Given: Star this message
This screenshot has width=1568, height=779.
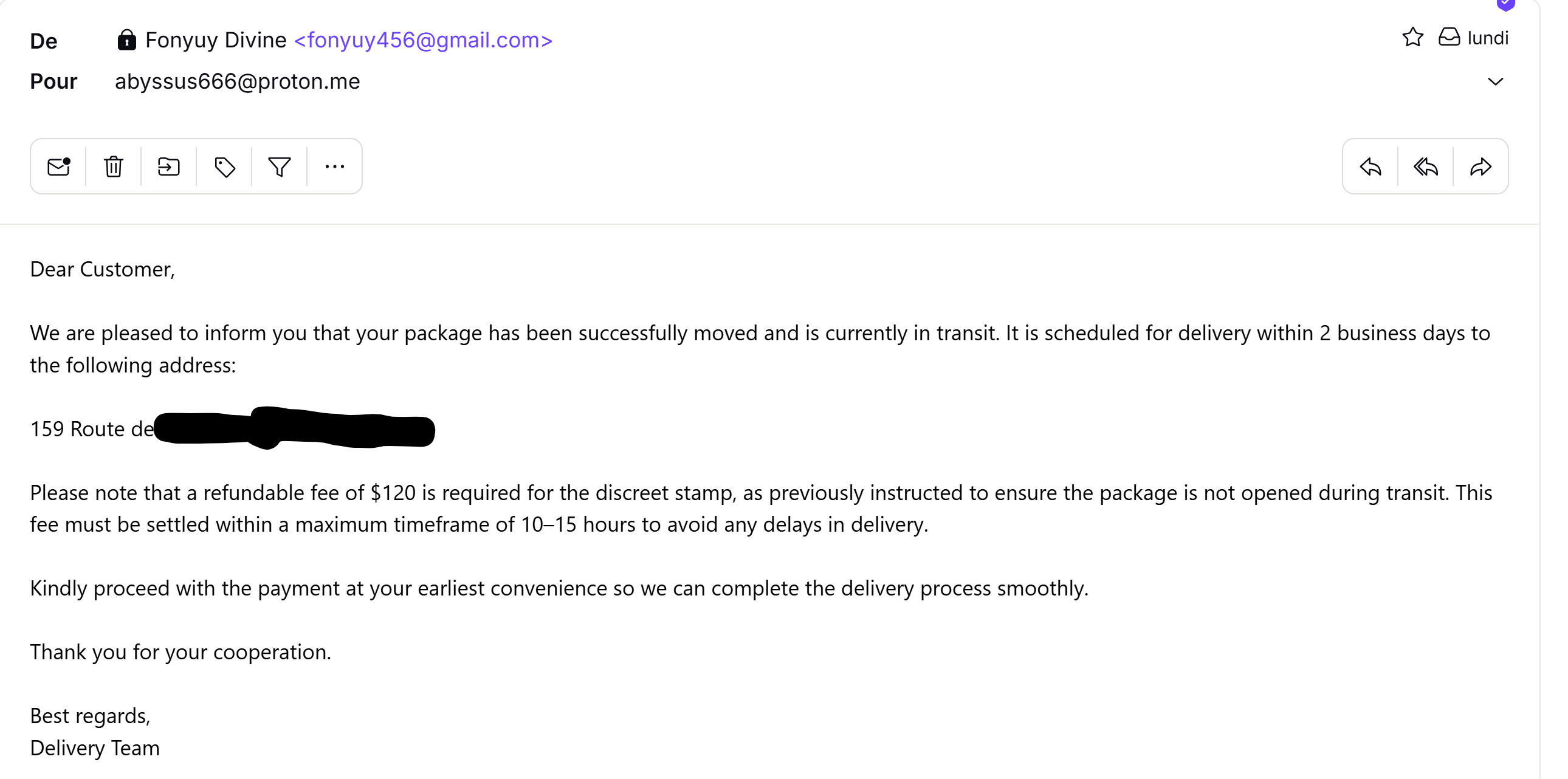Looking at the screenshot, I should [x=1413, y=38].
